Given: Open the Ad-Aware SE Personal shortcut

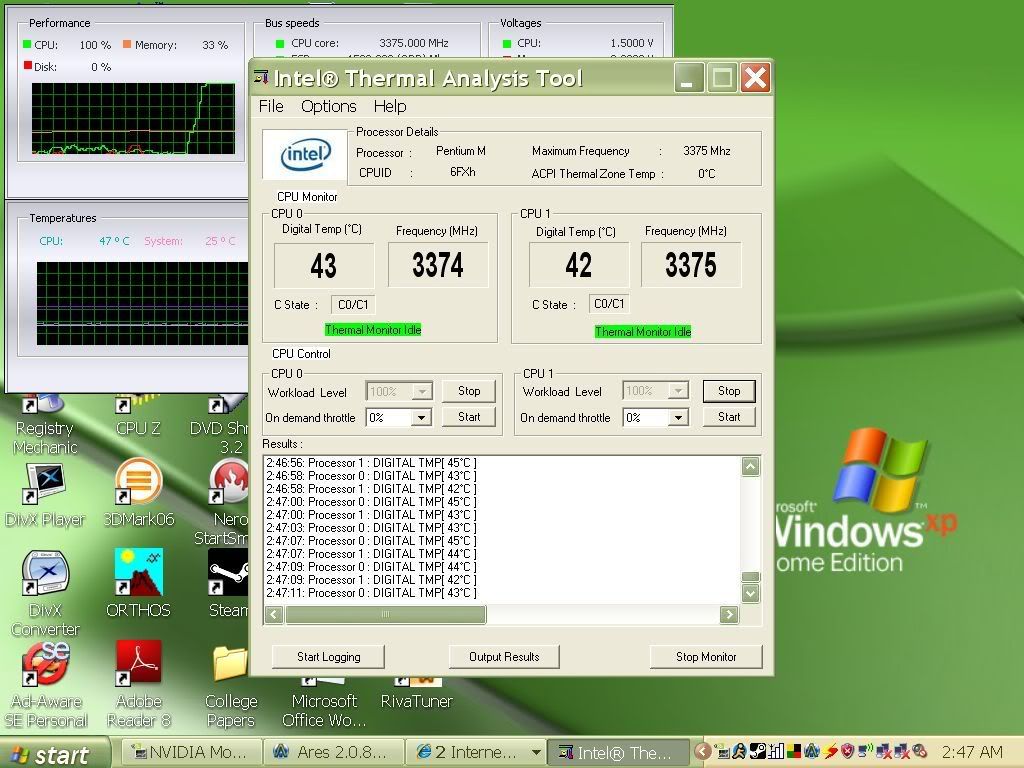Looking at the screenshot, I should click(x=46, y=684).
